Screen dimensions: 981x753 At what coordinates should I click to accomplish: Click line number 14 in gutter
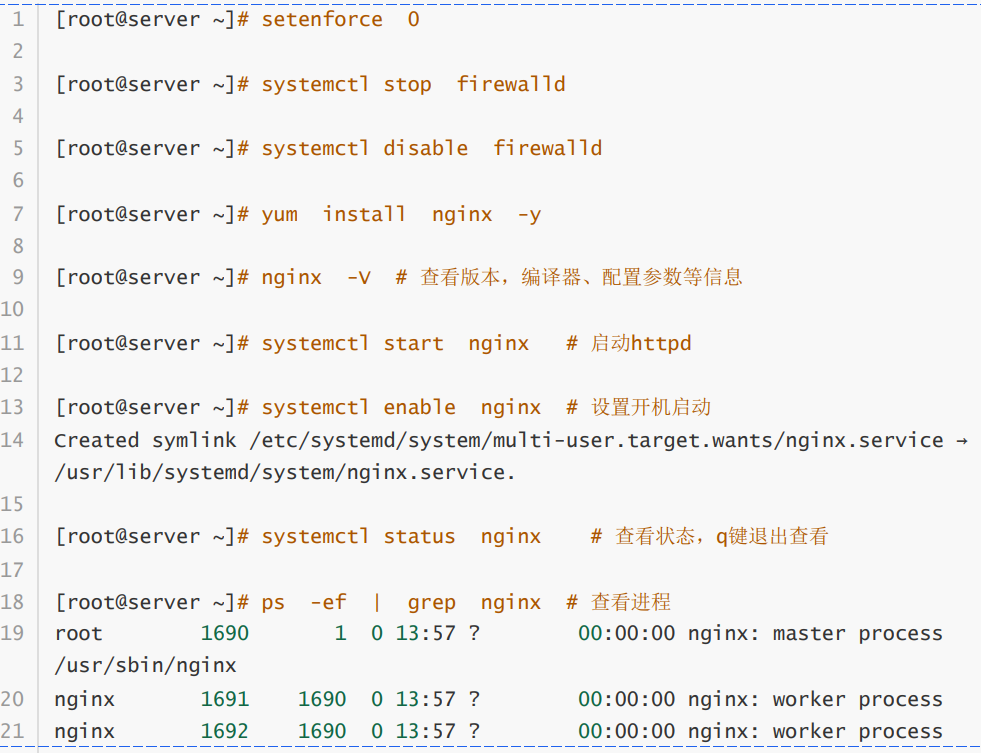[x=13, y=440]
